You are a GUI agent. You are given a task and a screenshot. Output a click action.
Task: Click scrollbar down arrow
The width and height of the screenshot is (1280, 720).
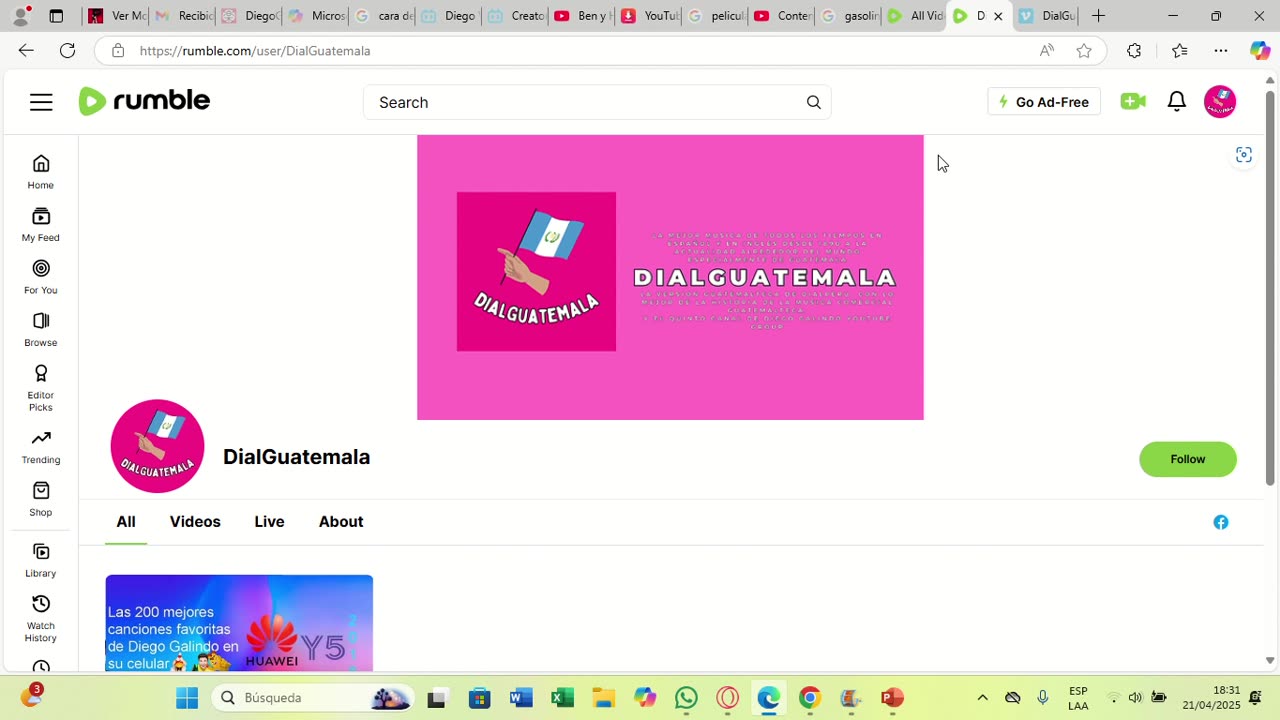[1270, 661]
